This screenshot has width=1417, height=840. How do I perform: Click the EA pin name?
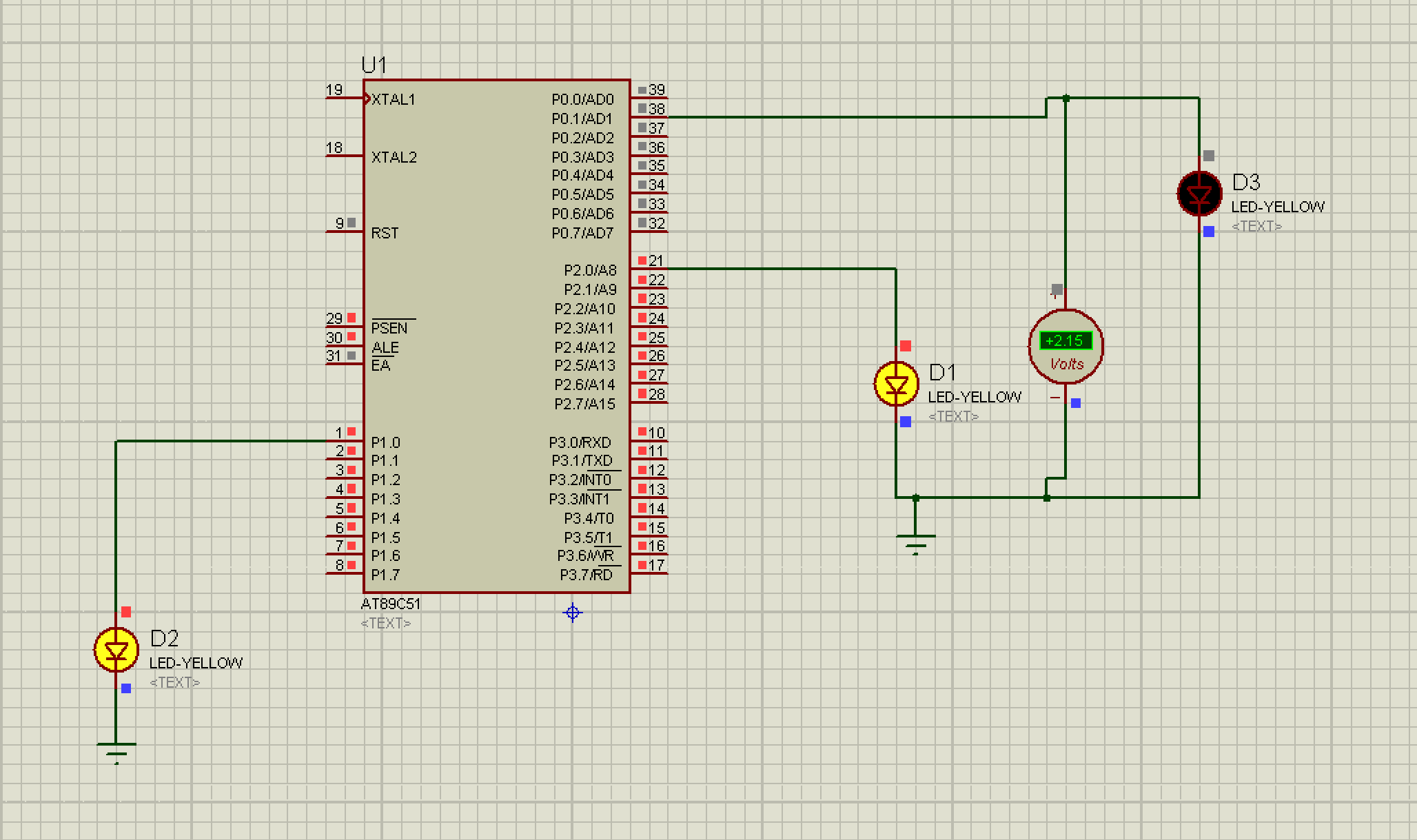pos(381,366)
